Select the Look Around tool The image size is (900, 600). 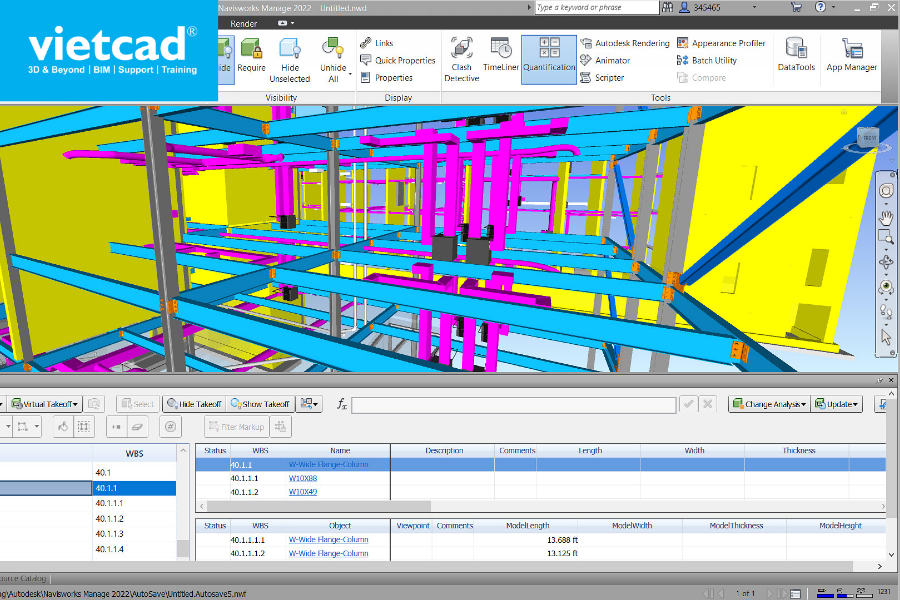(x=887, y=287)
